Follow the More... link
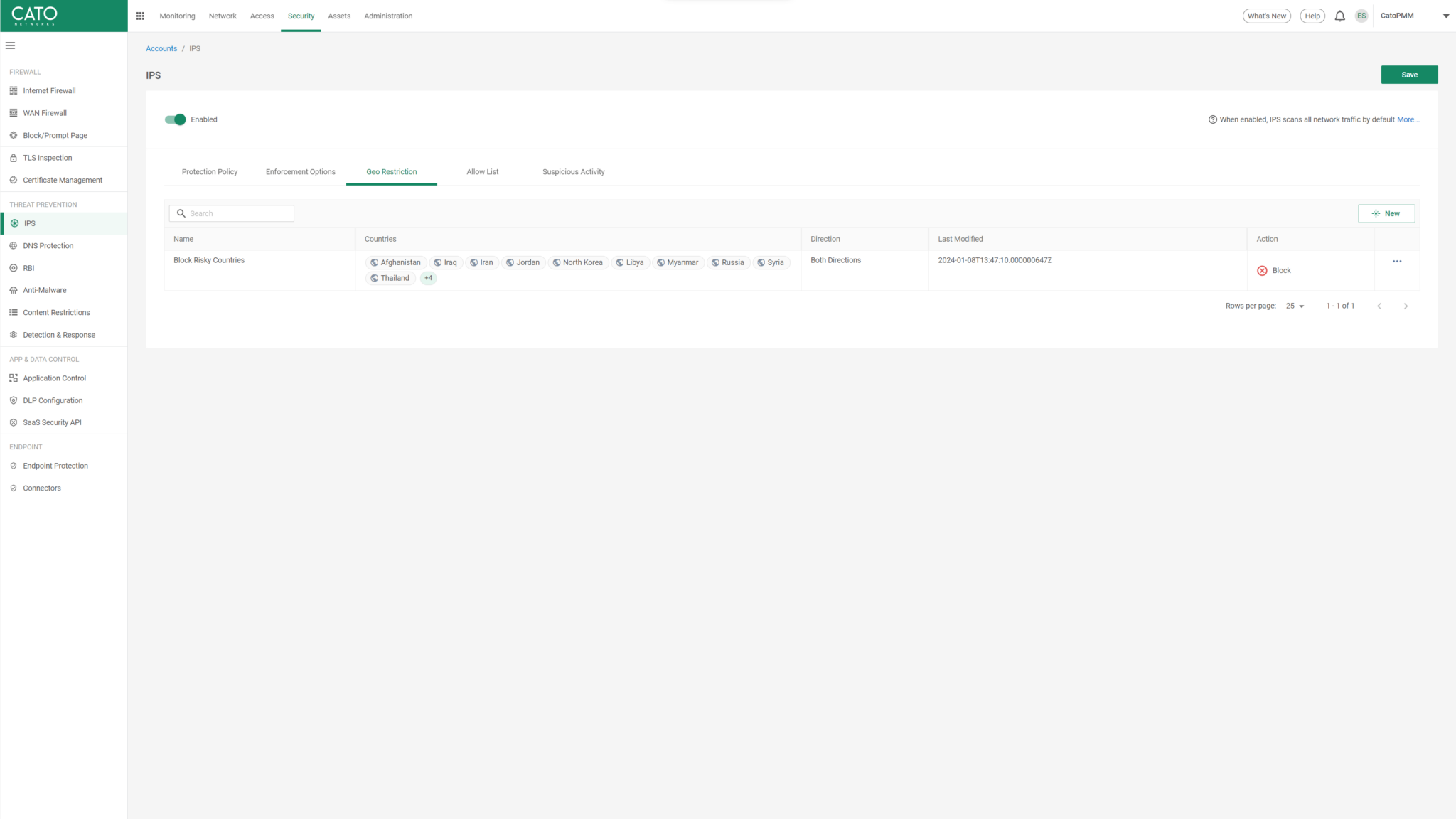This screenshot has width=1456, height=819. pyautogui.click(x=1408, y=119)
